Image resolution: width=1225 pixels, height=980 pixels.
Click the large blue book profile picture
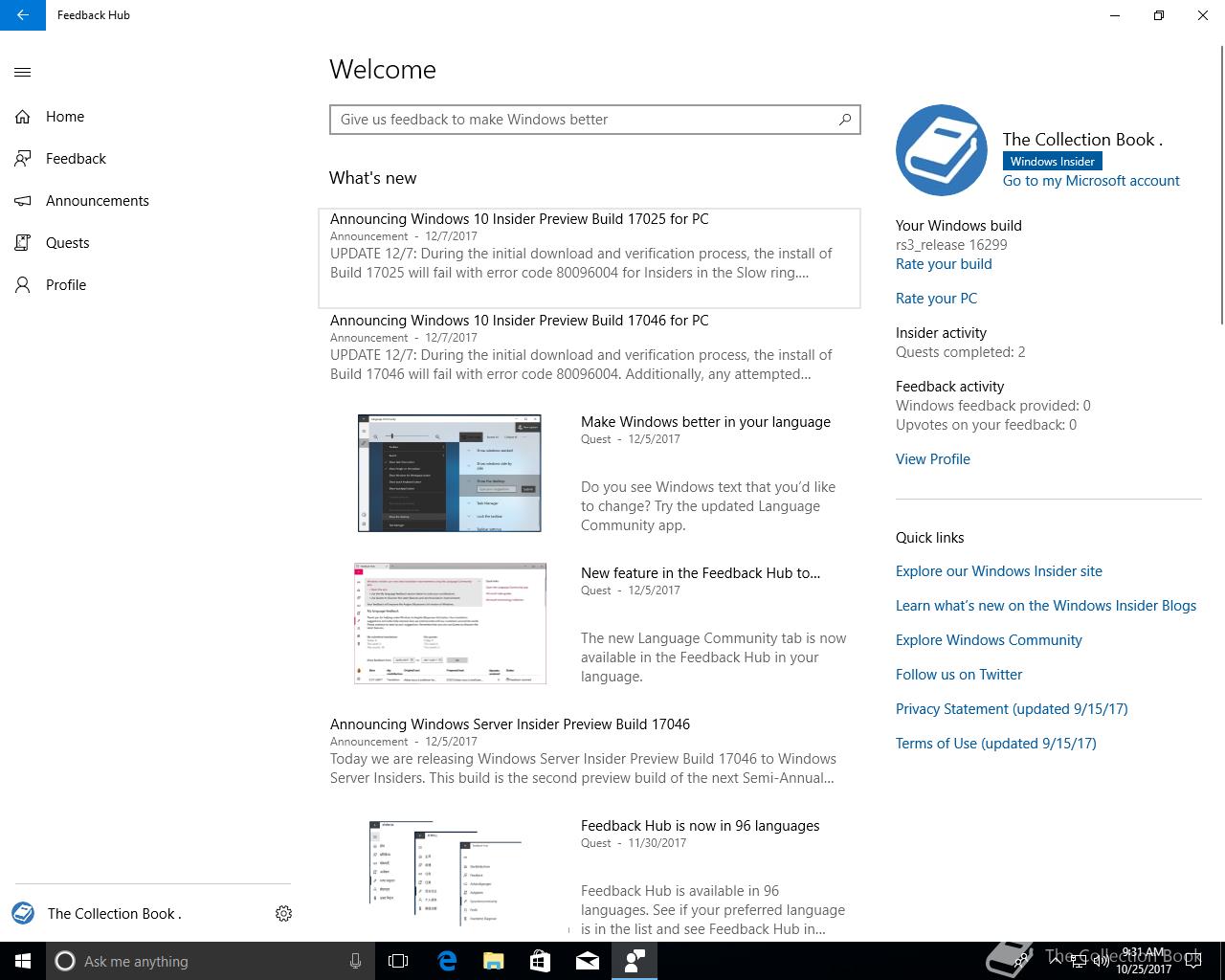pos(942,150)
